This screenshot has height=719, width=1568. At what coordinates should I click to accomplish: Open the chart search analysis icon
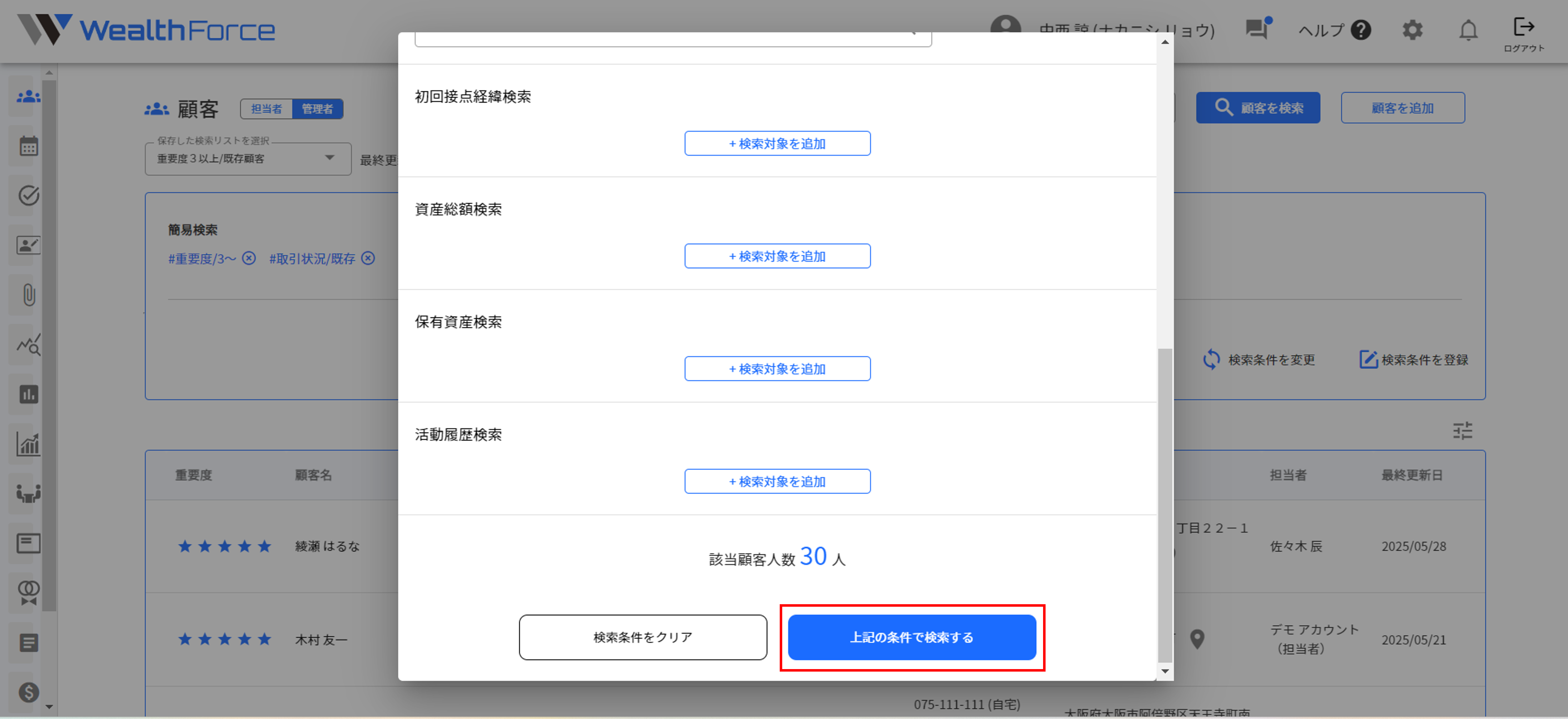(x=28, y=345)
